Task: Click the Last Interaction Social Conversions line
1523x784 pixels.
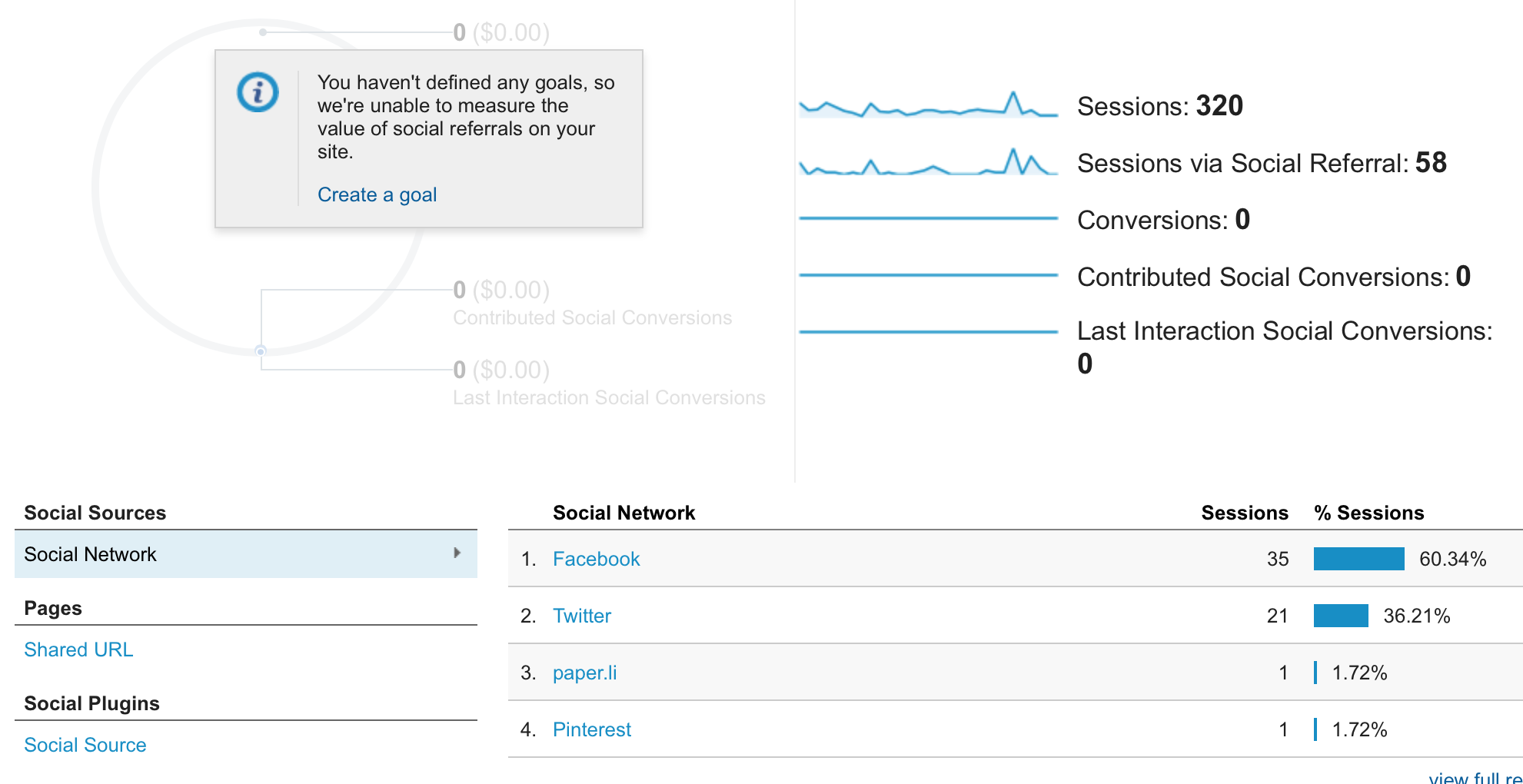Action: [x=929, y=332]
